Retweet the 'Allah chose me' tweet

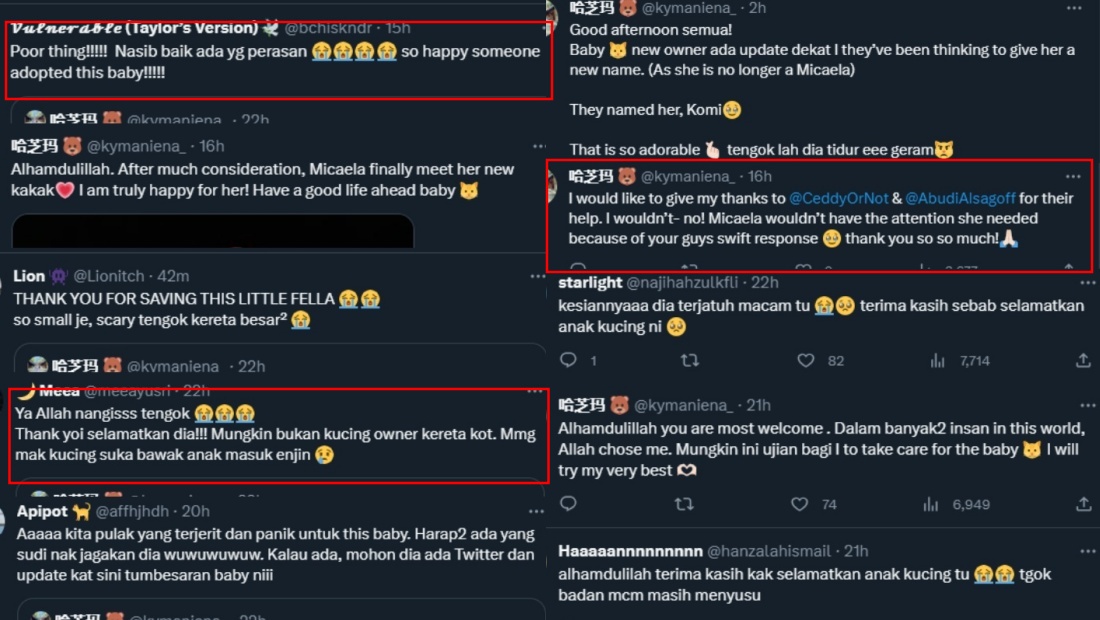(x=685, y=505)
